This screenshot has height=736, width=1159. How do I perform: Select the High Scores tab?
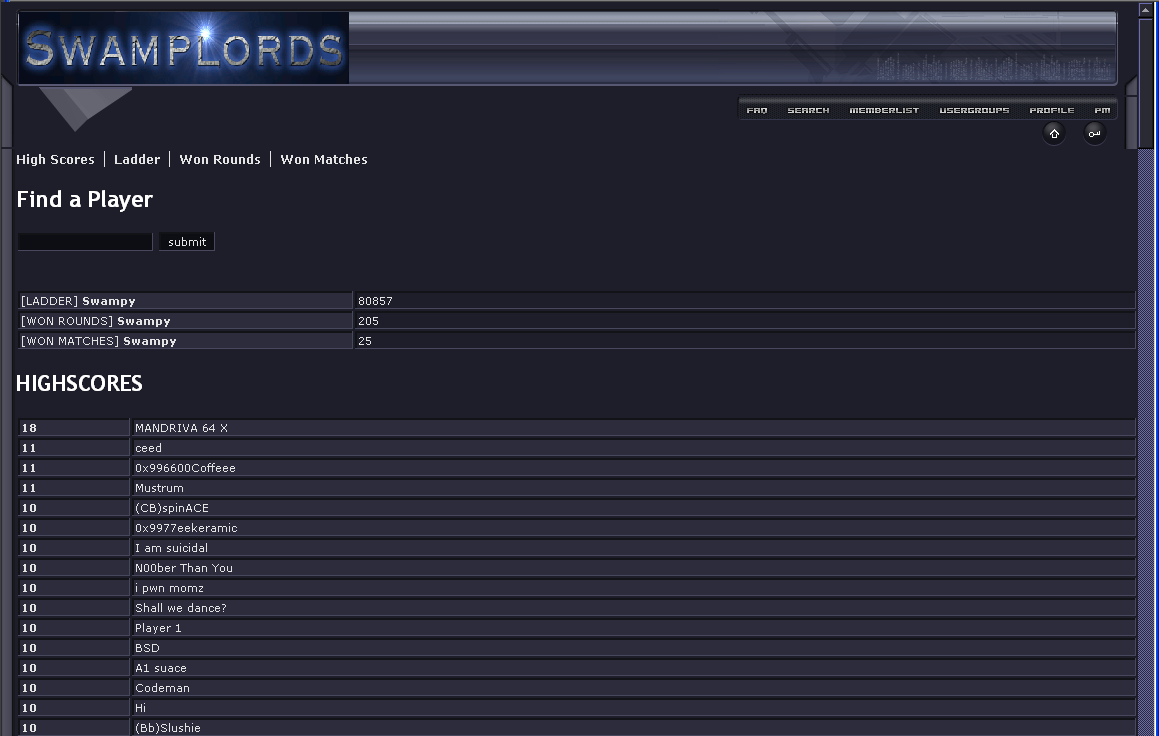(55, 160)
